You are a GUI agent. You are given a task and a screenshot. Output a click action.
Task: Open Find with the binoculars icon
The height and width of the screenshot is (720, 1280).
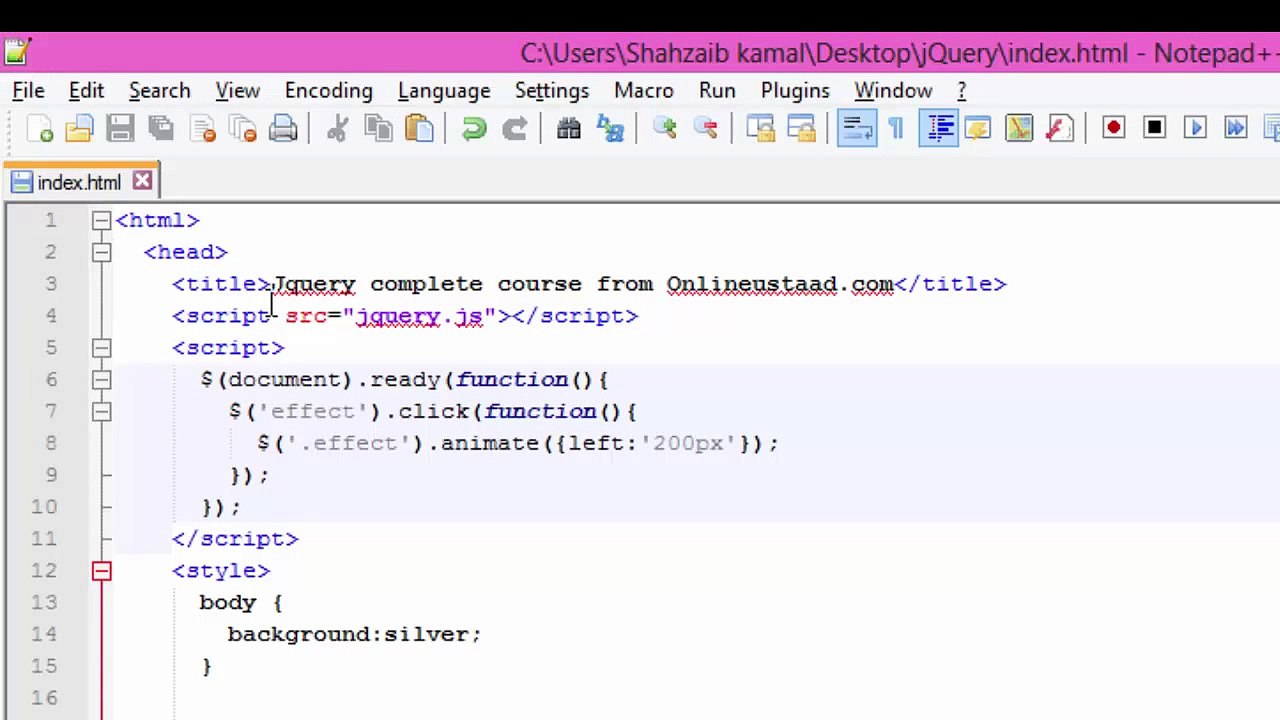569,128
